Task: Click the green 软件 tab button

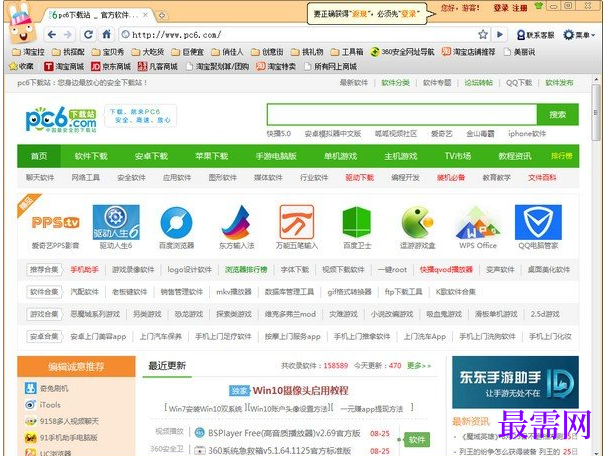Action: click(x=417, y=440)
